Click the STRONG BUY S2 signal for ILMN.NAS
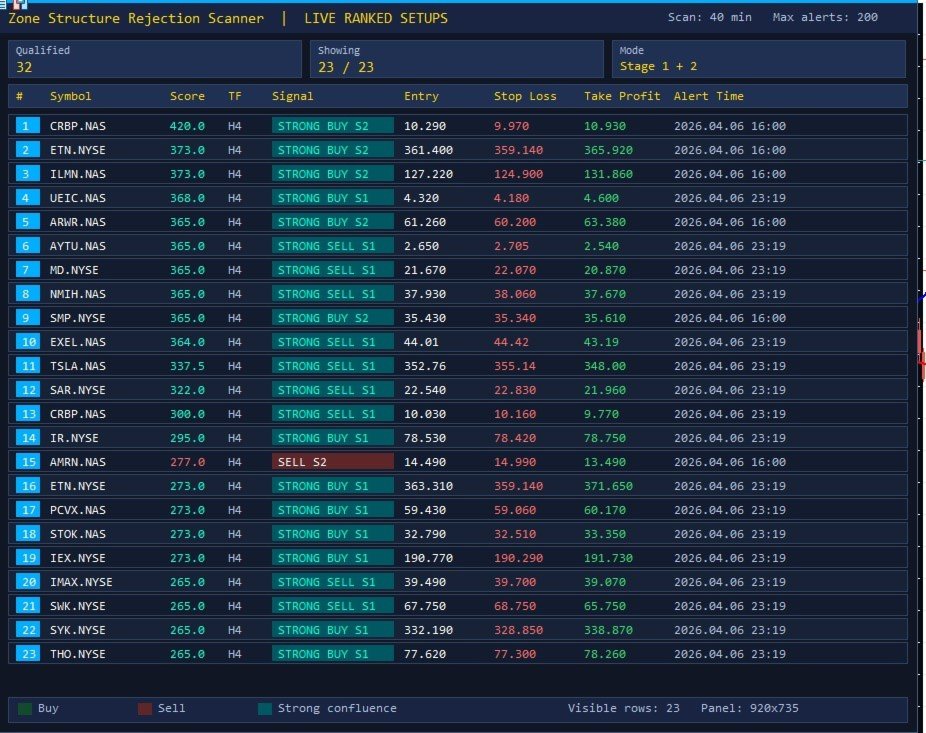 332,174
